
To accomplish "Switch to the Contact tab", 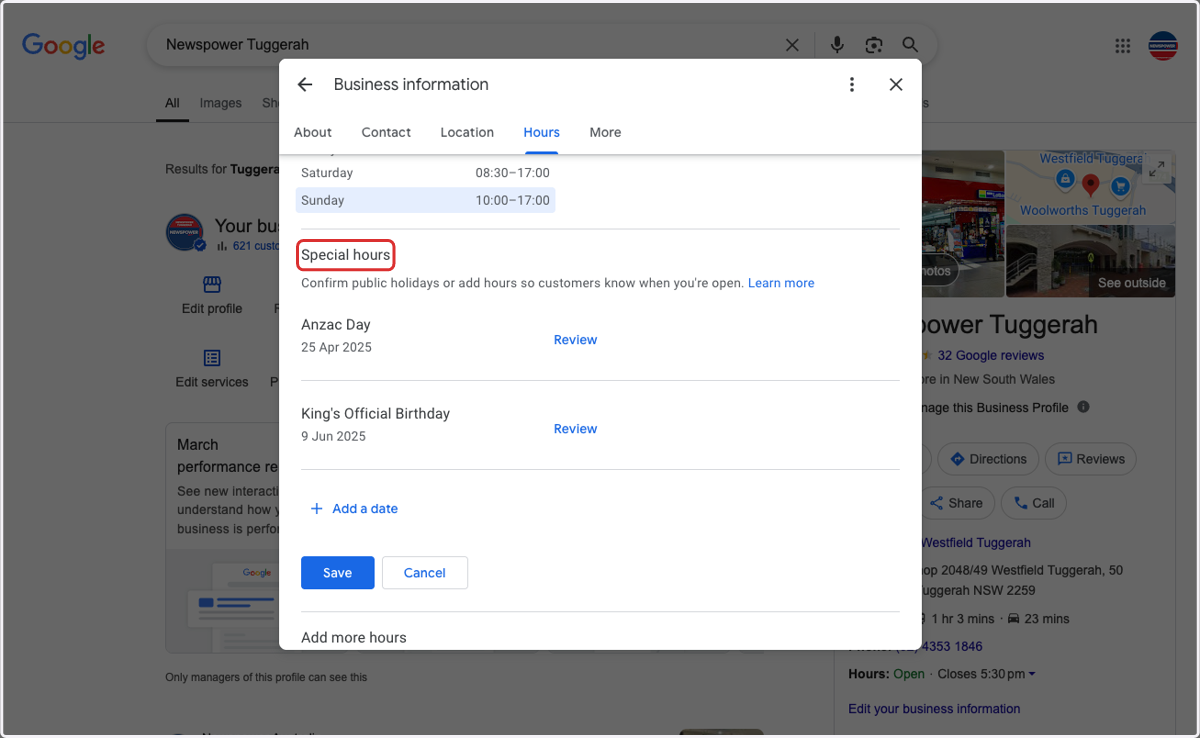I will pos(386,132).
